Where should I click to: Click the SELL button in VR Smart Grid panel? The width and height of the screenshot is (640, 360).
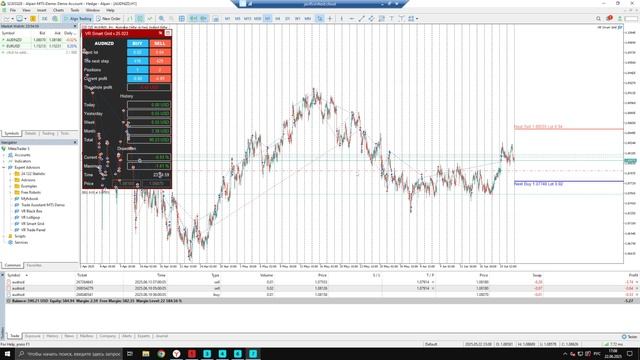pos(160,43)
